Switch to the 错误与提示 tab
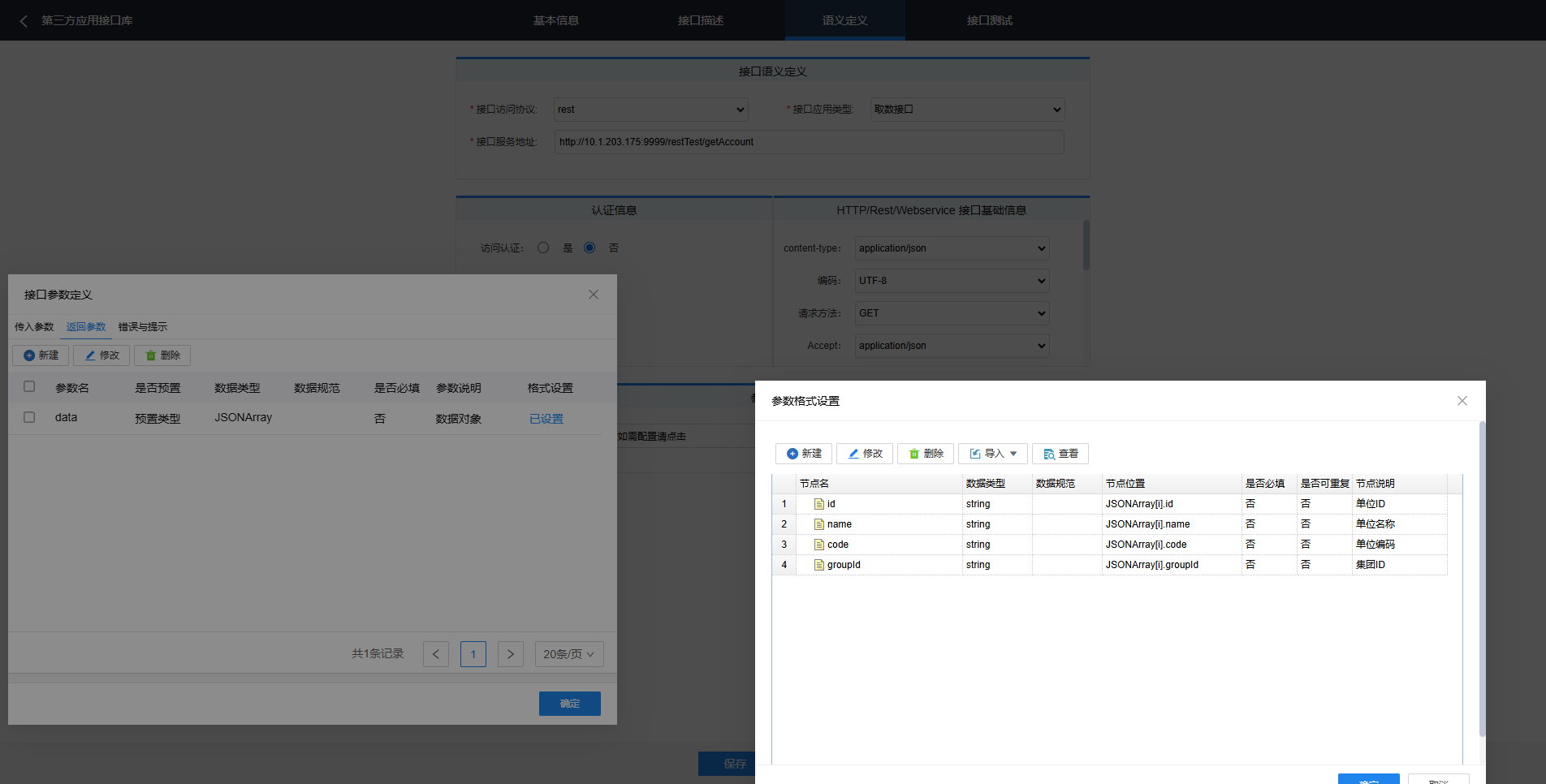 143,327
